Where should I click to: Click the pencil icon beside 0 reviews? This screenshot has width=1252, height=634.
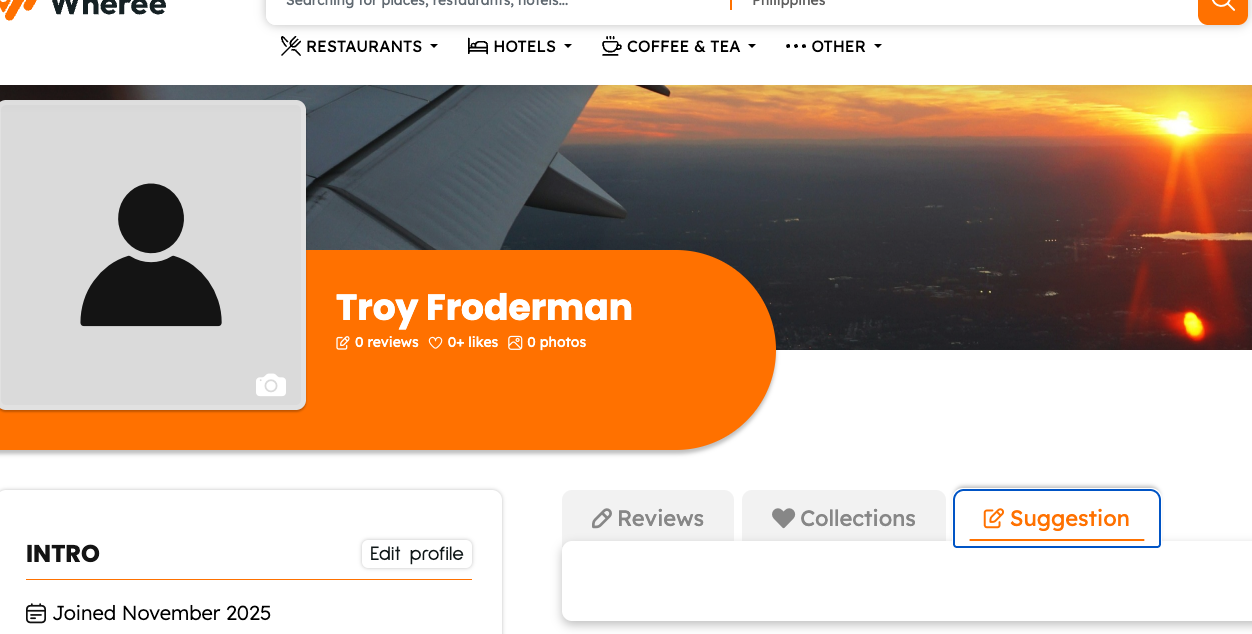[343, 343]
